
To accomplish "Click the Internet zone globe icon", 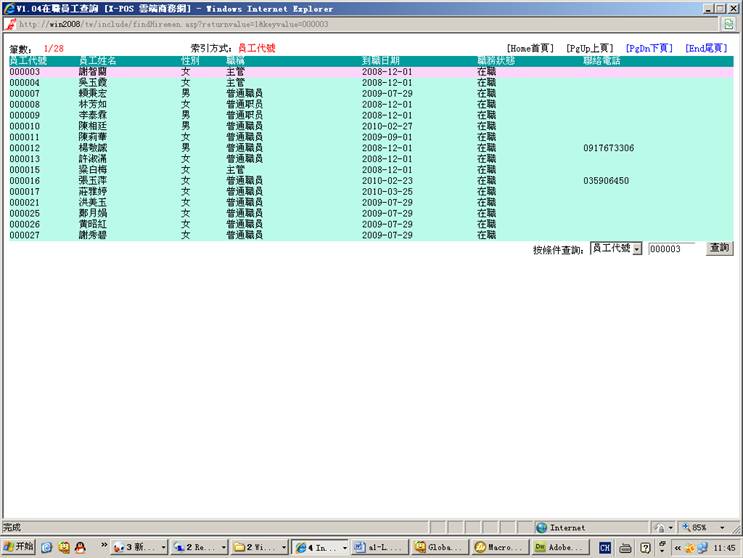I will [541, 527].
